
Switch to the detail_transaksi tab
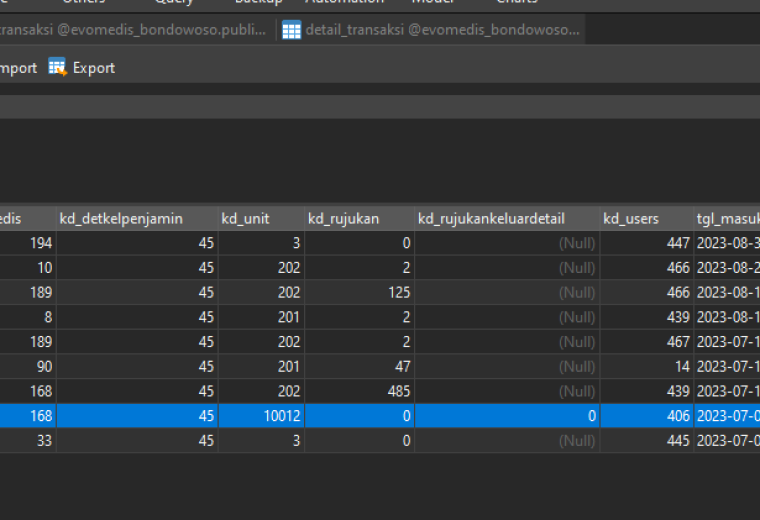[x=431, y=30]
